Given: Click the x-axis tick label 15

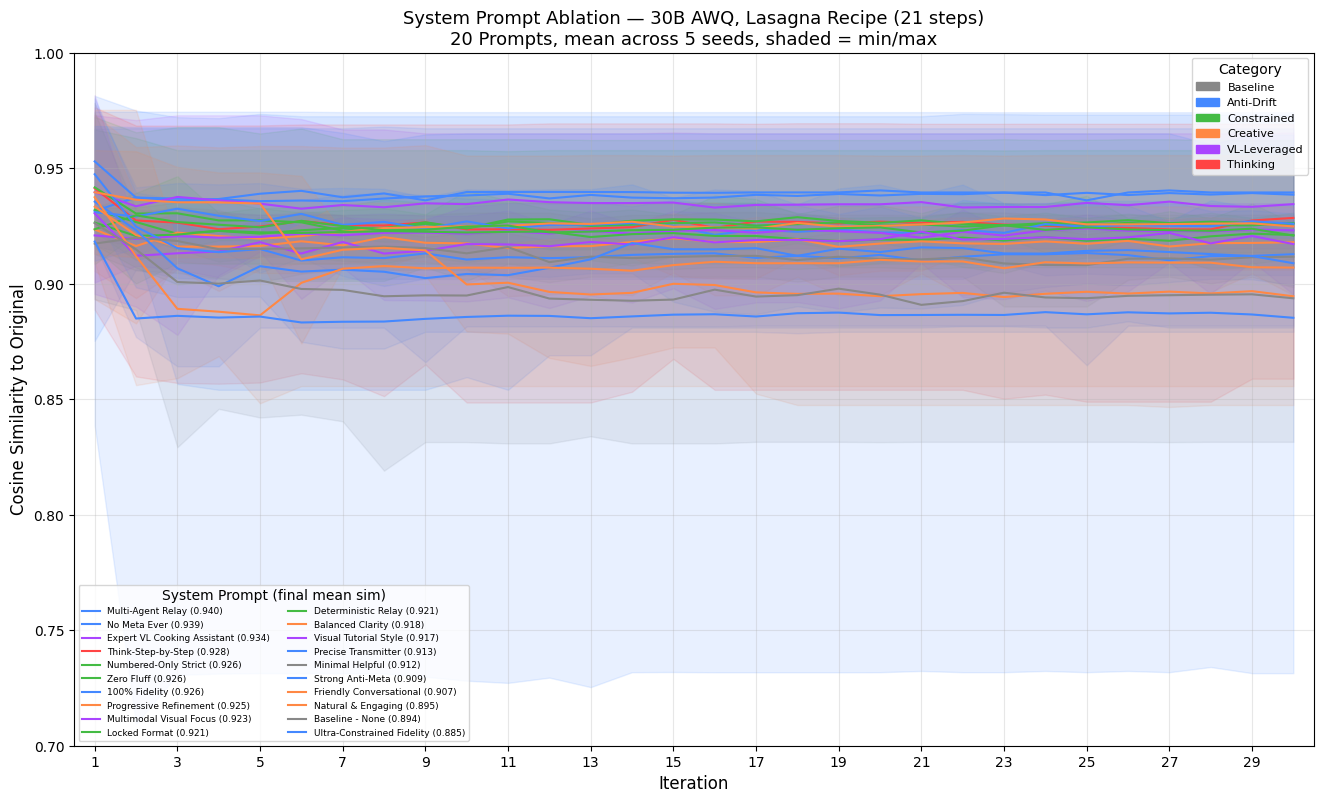Looking at the screenshot, I should pos(674,762).
